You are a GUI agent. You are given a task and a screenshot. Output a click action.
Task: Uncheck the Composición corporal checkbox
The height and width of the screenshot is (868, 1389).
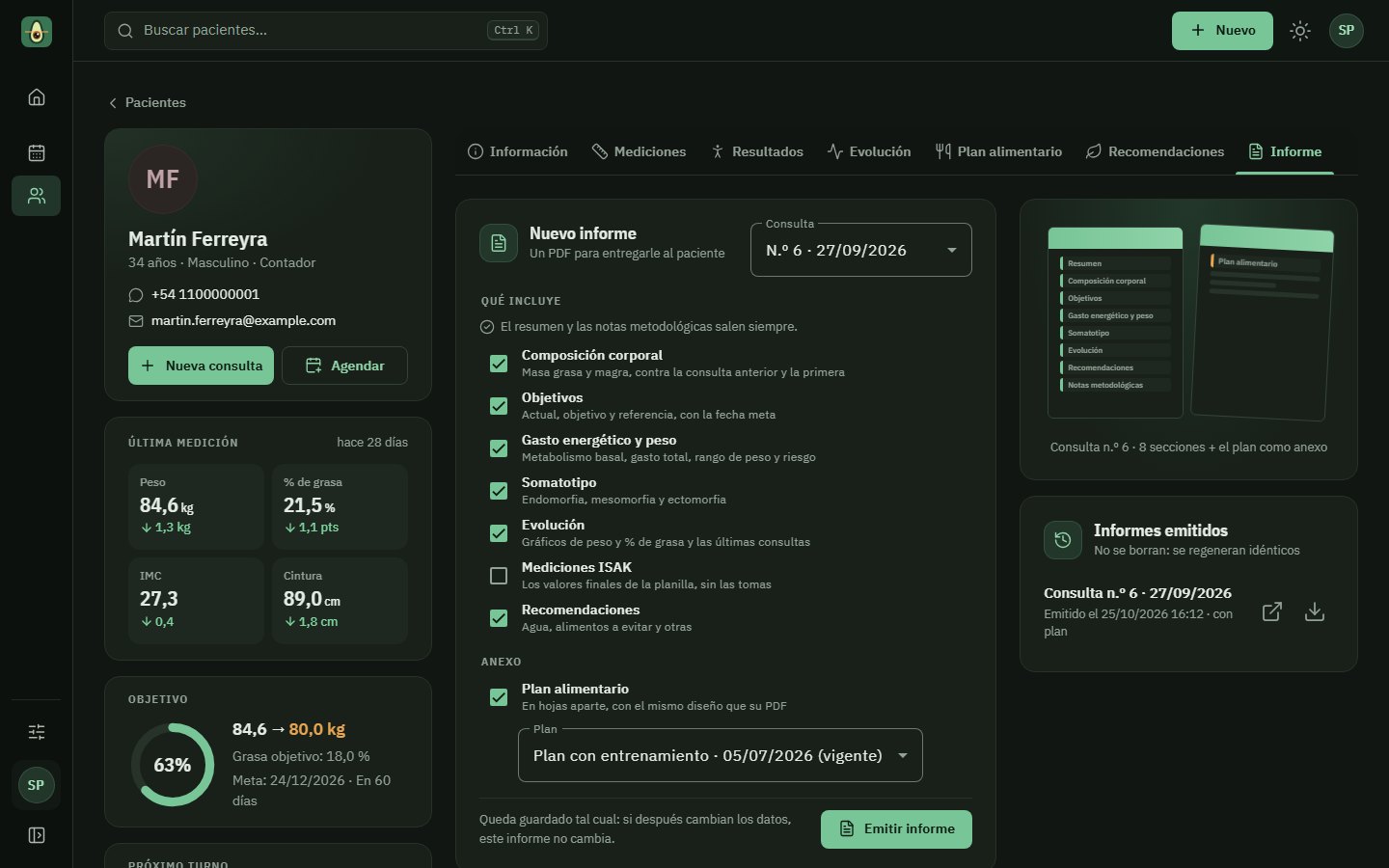point(499,364)
